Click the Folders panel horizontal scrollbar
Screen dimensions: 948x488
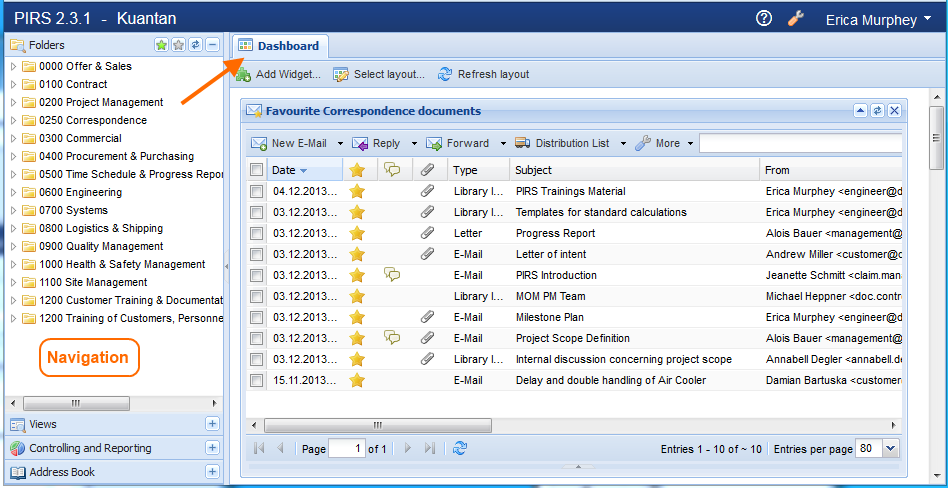click(76, 403)
